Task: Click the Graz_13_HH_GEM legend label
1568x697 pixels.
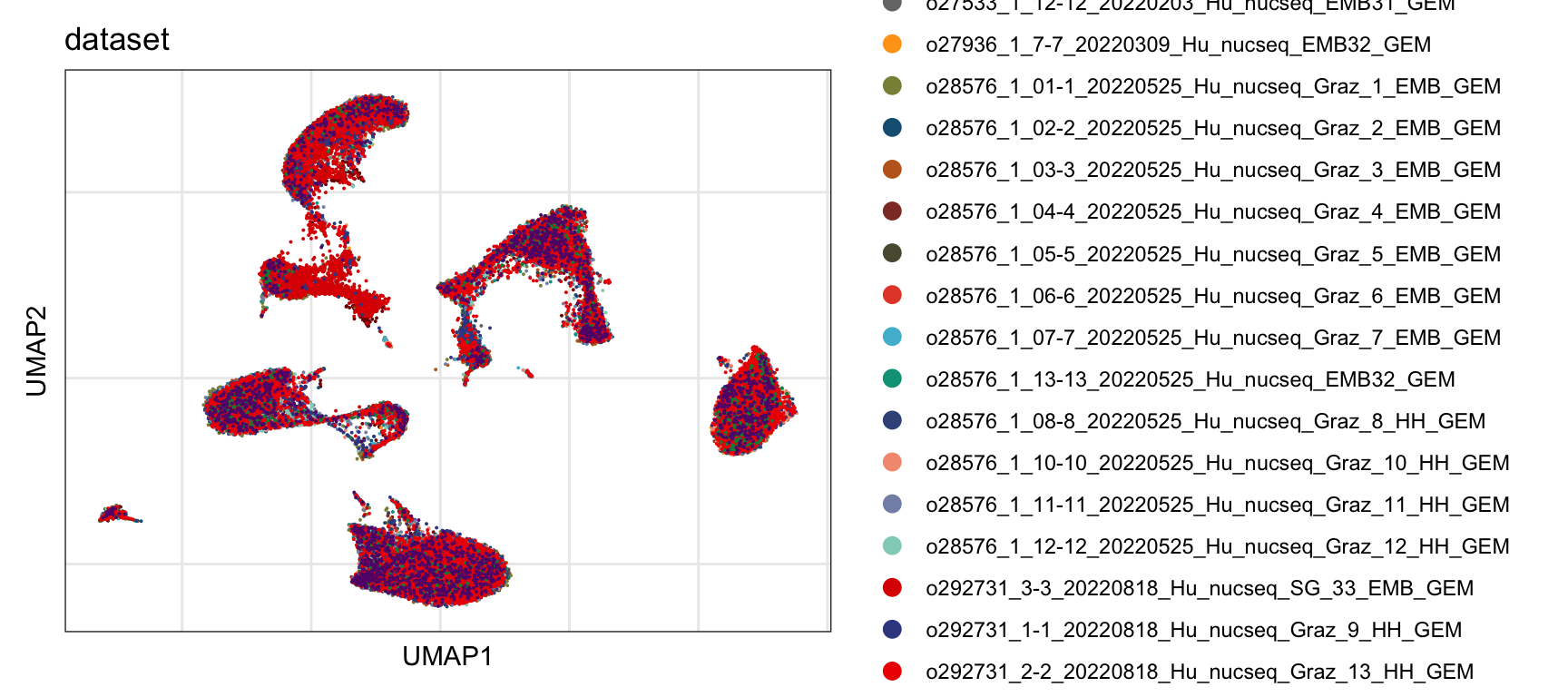Action: click(1199, 672)
